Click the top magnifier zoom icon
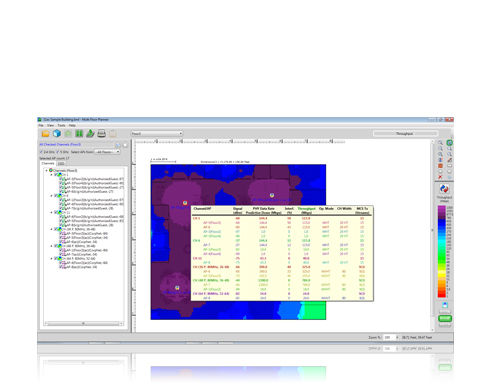 (440, 143)
